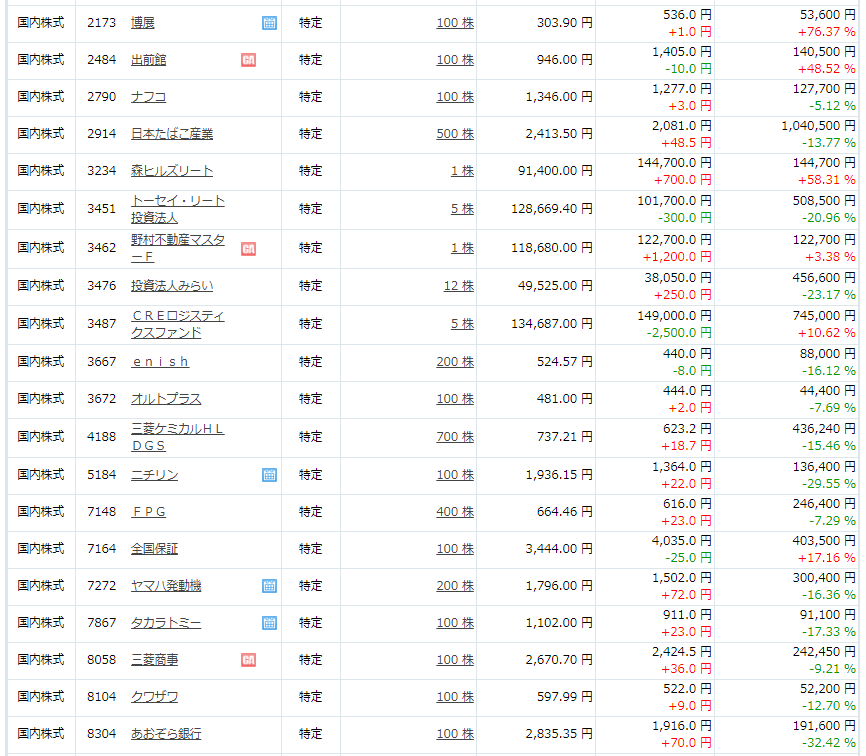The image size is (866, 756).
Task: Select the acquisition price 3,444.00 円
Action: (559, 549)
